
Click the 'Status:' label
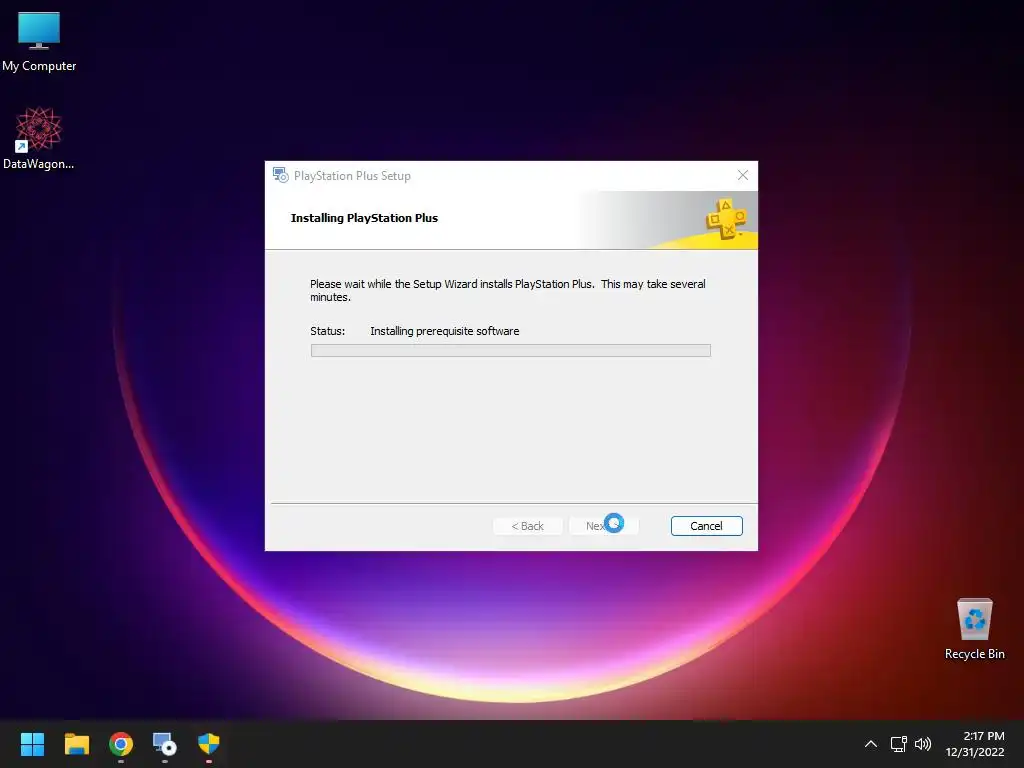tap(328, 331)
